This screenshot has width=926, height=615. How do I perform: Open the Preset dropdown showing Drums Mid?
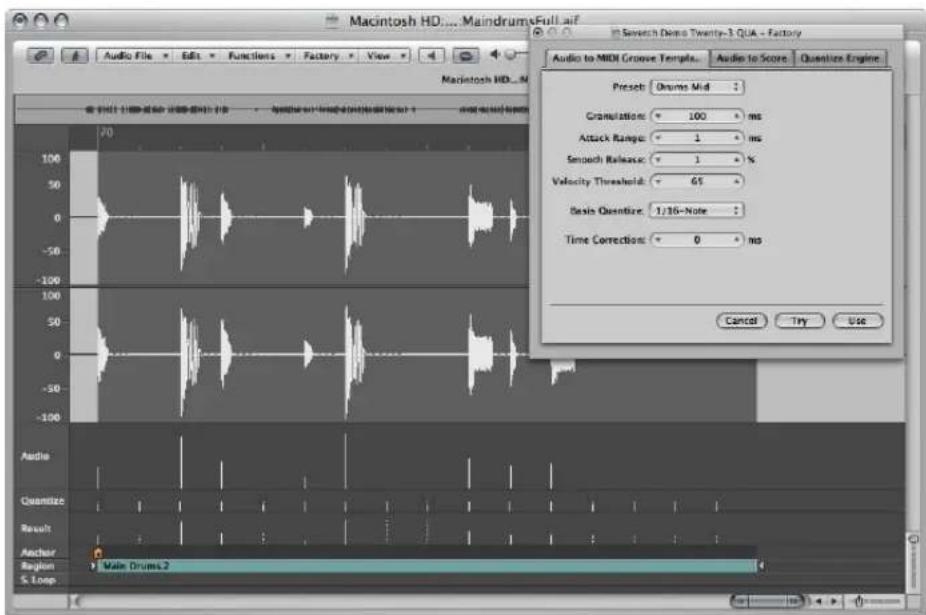[x=697, y=87]
